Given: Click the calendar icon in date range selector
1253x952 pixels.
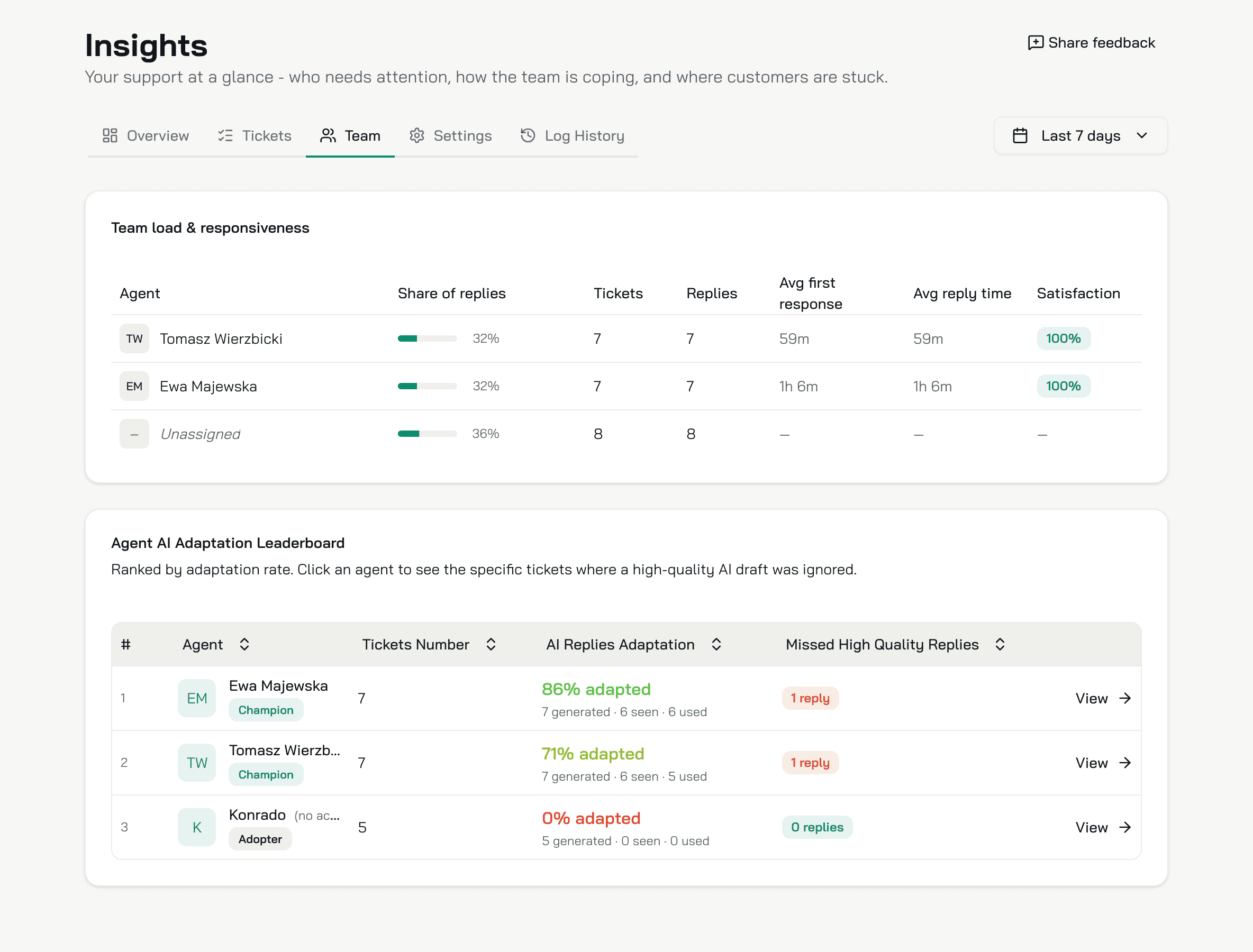Looking at the screenshot, I should [x=1020, y=136].
